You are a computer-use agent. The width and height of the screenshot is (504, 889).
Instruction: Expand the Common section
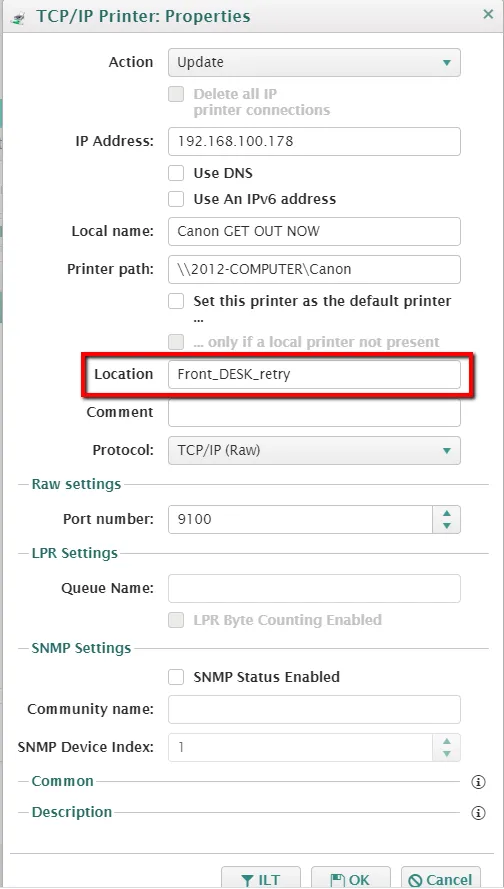click(62, 781)
